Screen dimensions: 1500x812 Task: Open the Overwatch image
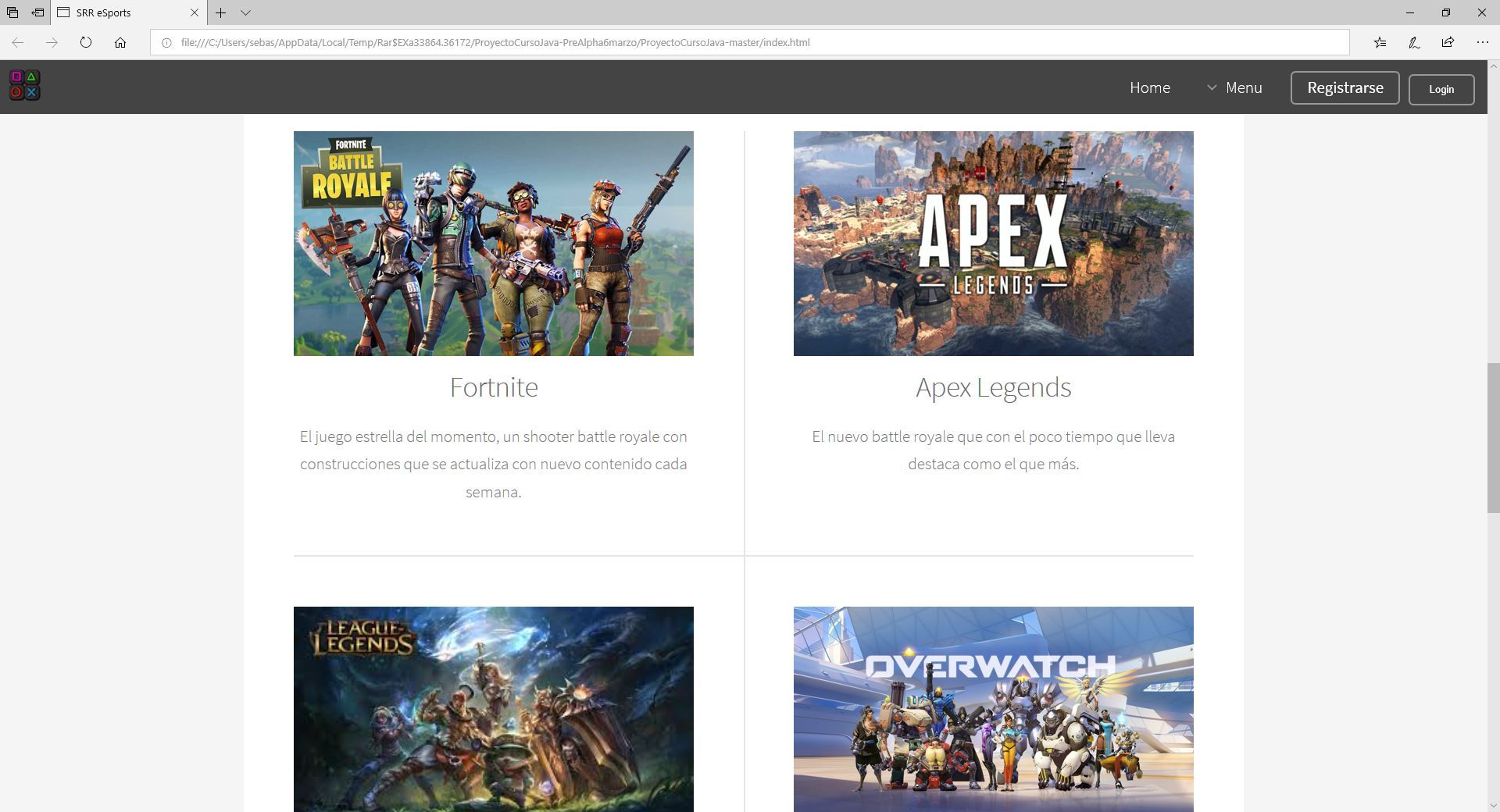click(x=994, y=709)
